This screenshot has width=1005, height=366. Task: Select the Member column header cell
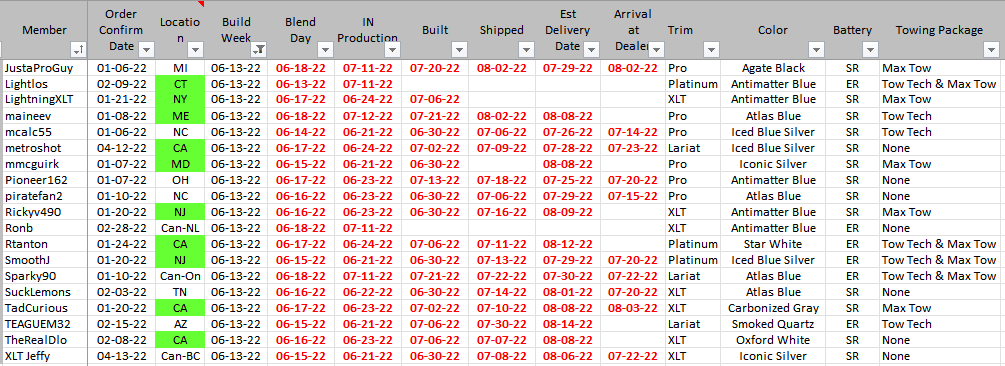(45, 29)
